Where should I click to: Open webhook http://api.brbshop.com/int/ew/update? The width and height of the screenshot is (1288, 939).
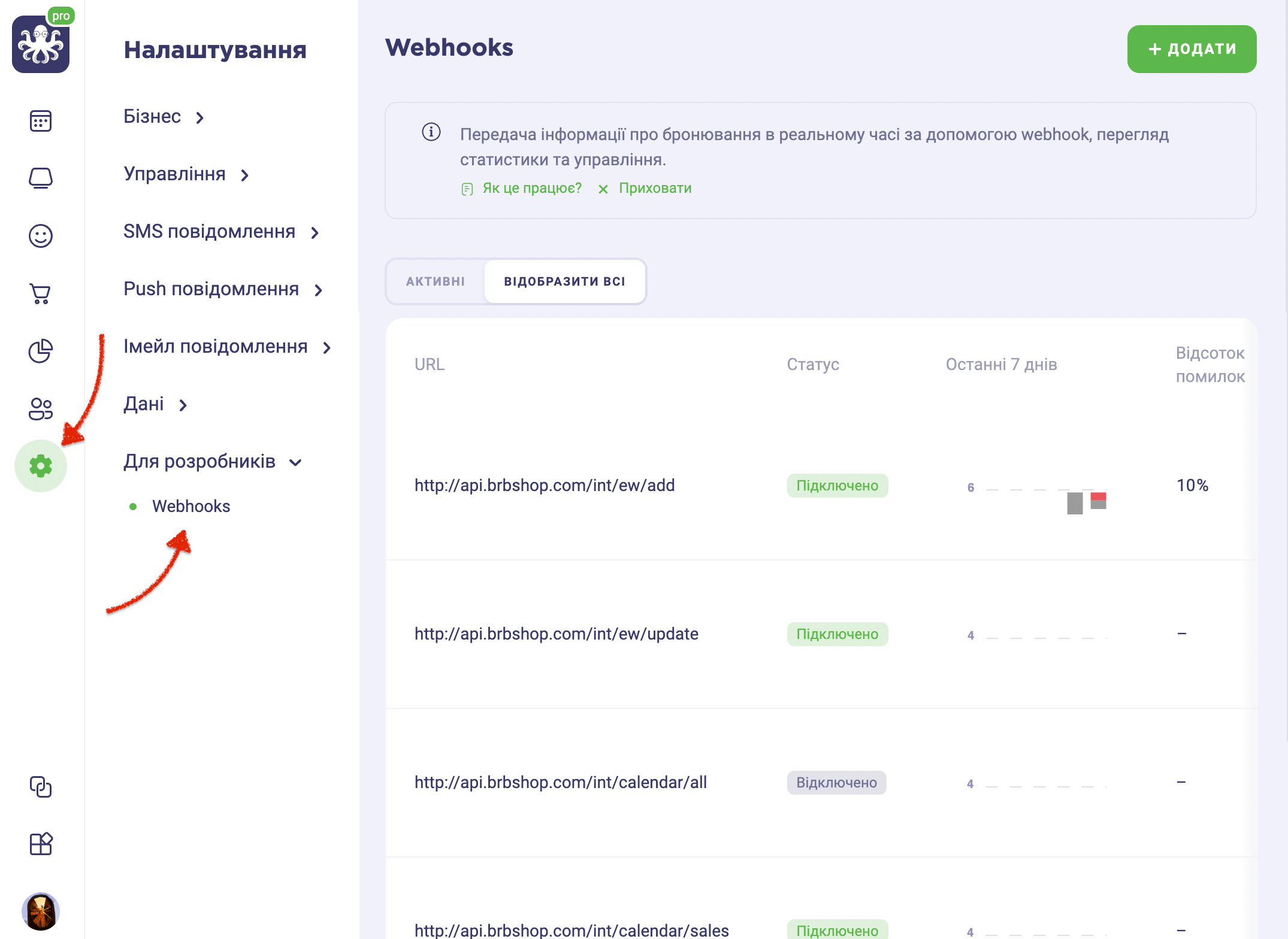click(x=557, y=634)
